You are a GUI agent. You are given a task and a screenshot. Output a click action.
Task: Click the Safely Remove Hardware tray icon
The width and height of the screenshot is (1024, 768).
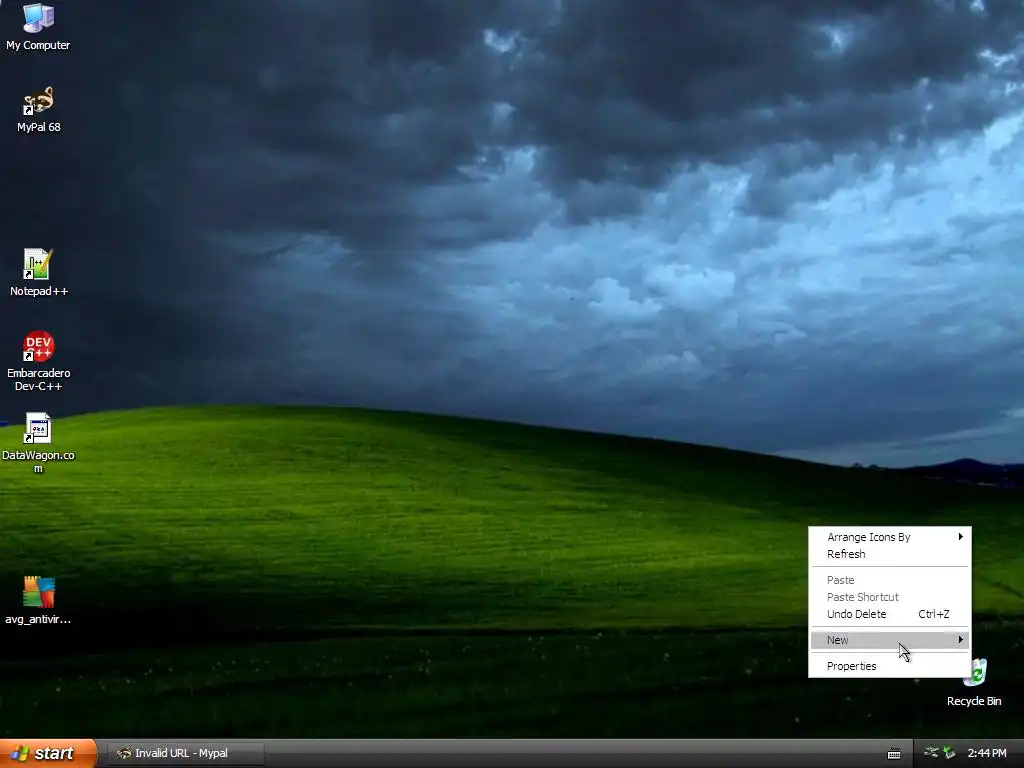(x=931, y=753)
